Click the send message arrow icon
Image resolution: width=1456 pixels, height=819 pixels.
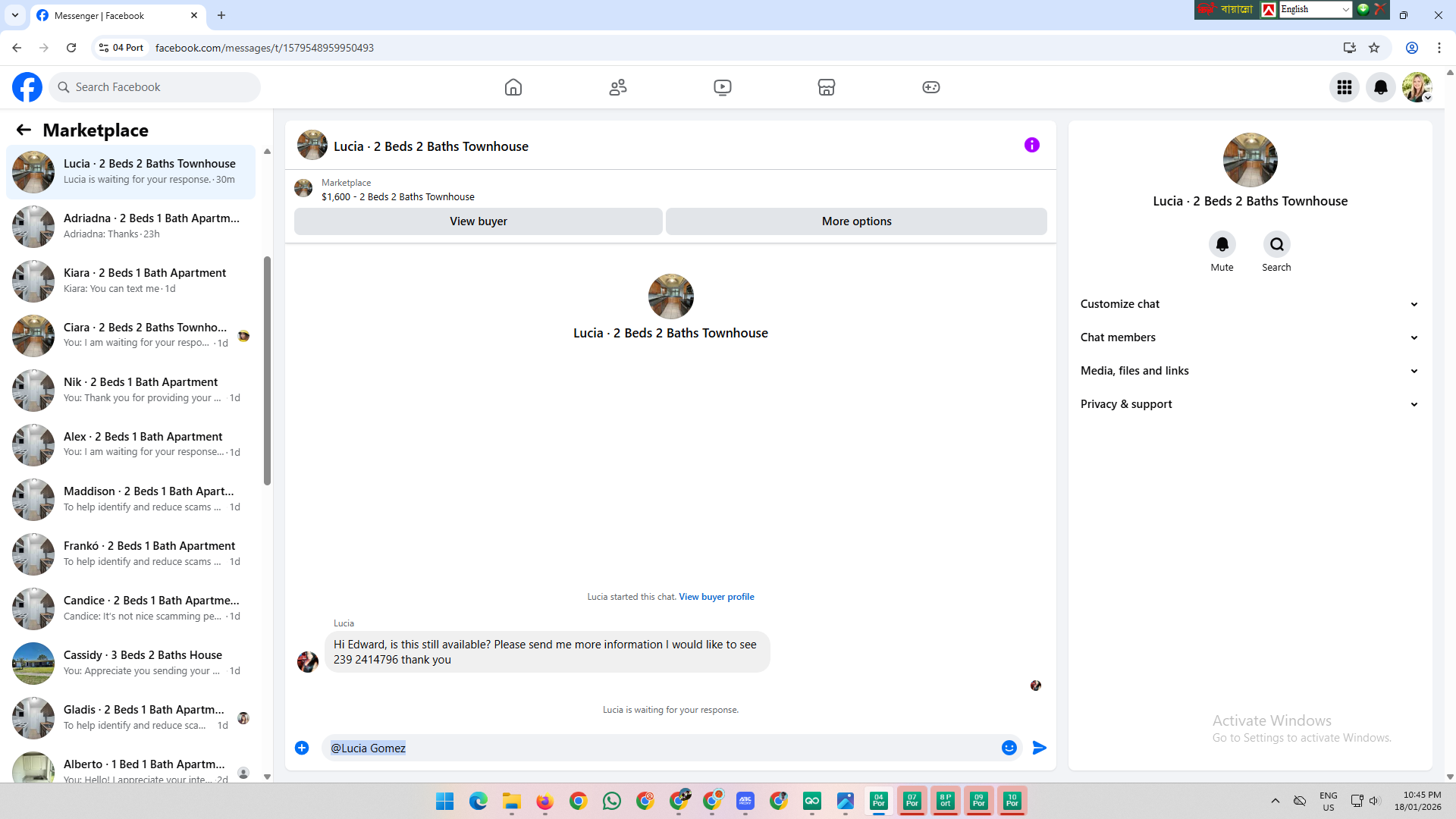tap(1040, 748)
